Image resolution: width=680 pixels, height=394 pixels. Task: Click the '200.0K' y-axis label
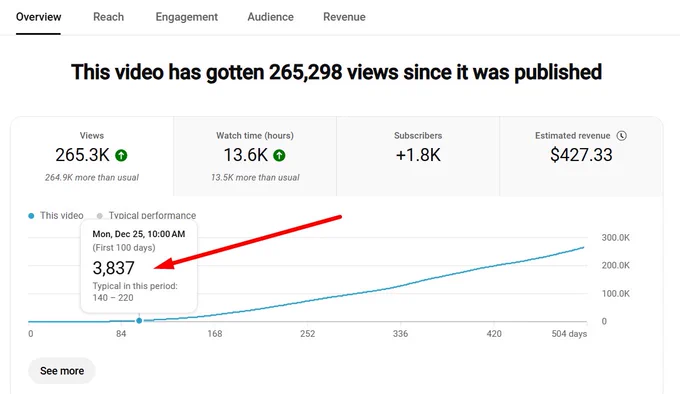pos(615,265)
